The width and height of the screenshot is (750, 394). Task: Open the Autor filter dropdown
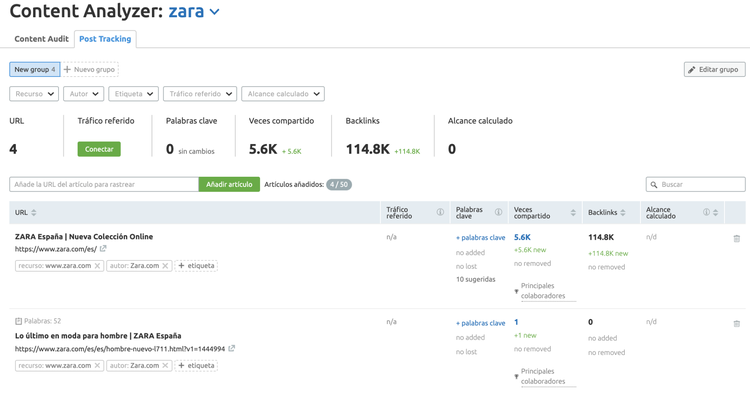tap(84, 94)
